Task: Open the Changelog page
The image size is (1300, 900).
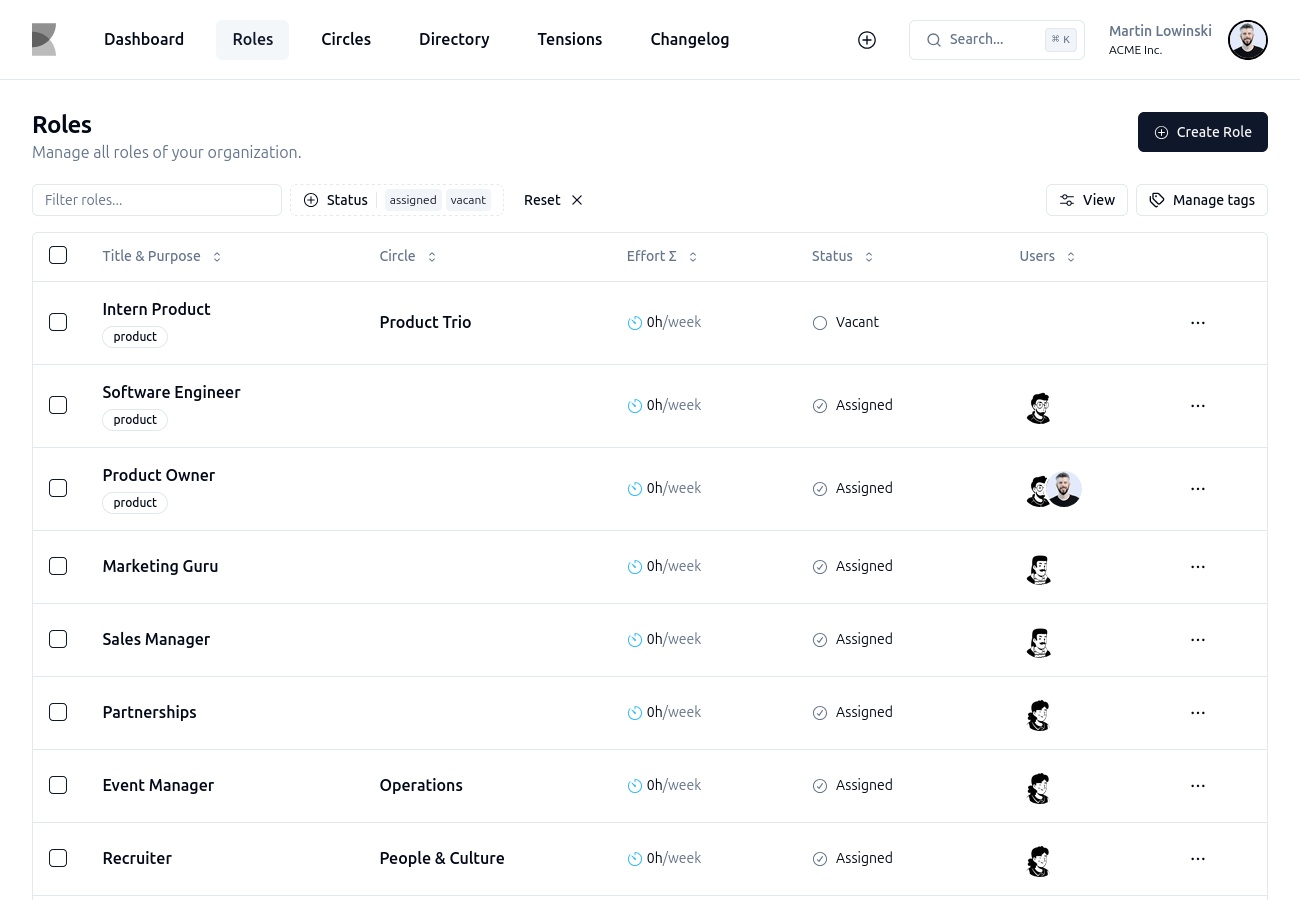Action: 690,39
